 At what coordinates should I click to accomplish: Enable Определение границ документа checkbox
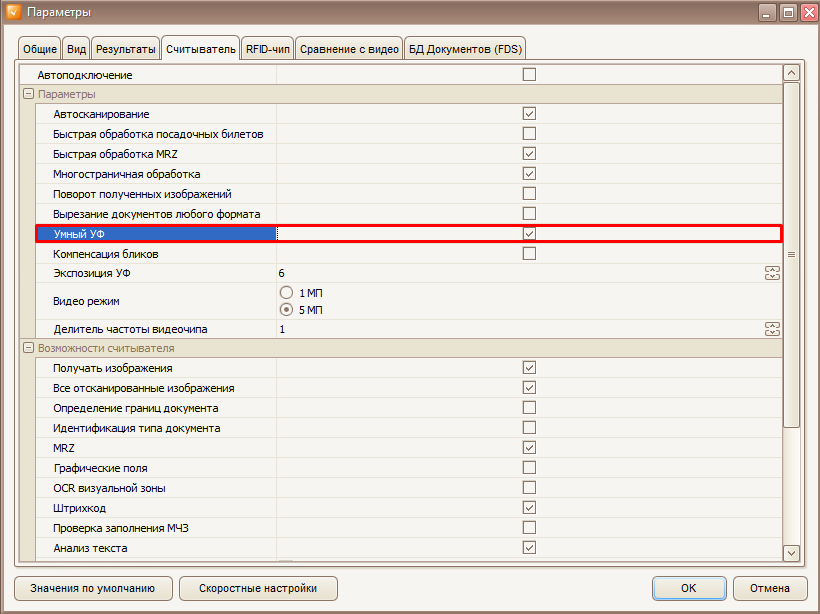point(529,407)
